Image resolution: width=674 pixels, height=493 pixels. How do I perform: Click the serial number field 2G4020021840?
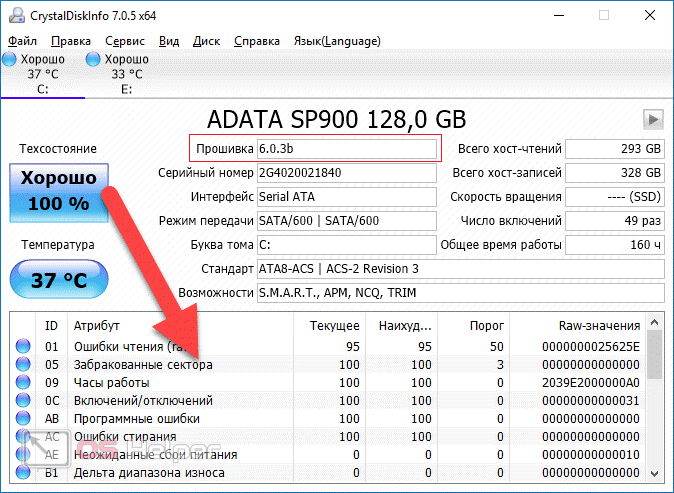coord(347,173)
